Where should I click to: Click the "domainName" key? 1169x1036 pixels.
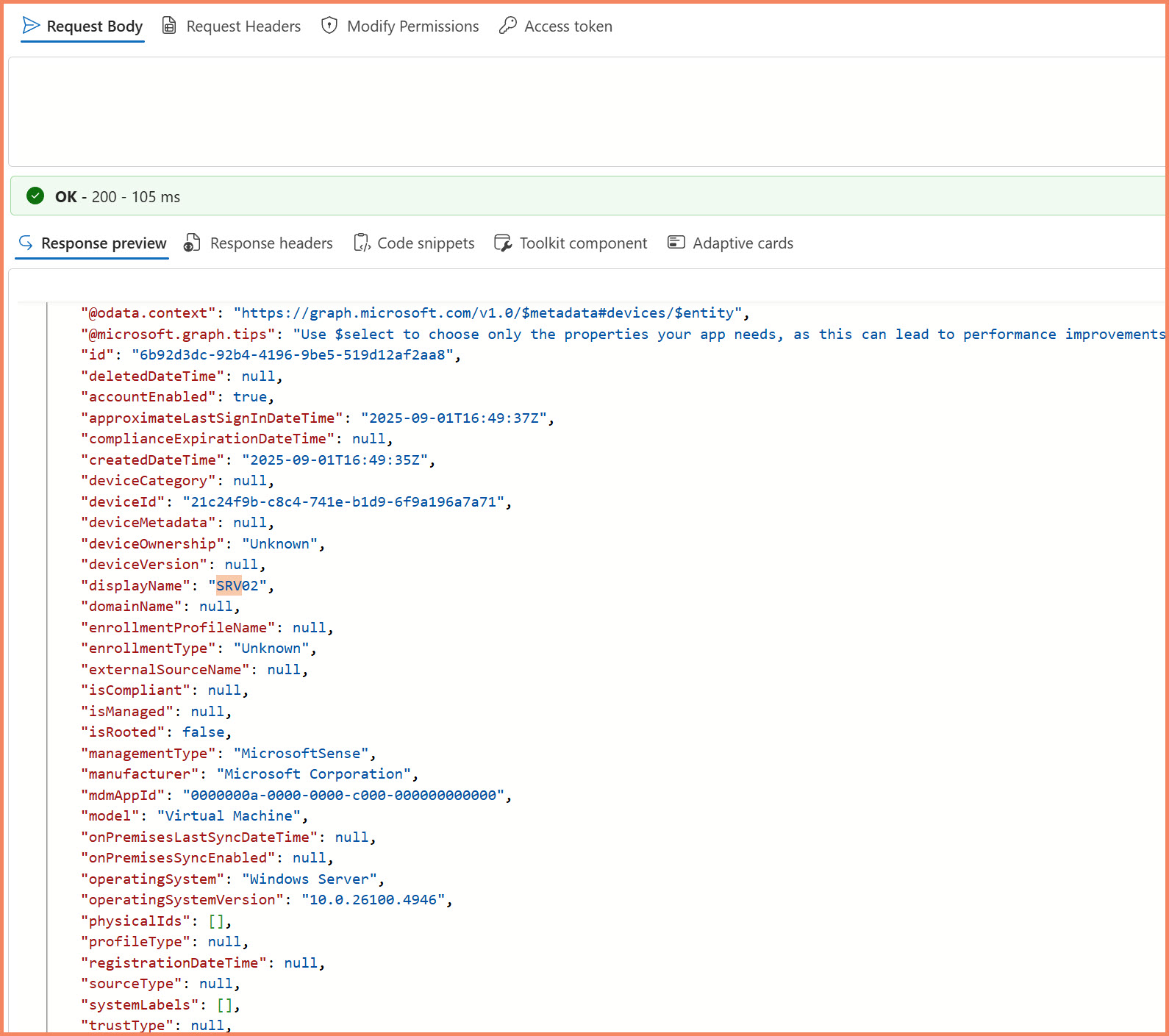[132, 607]
